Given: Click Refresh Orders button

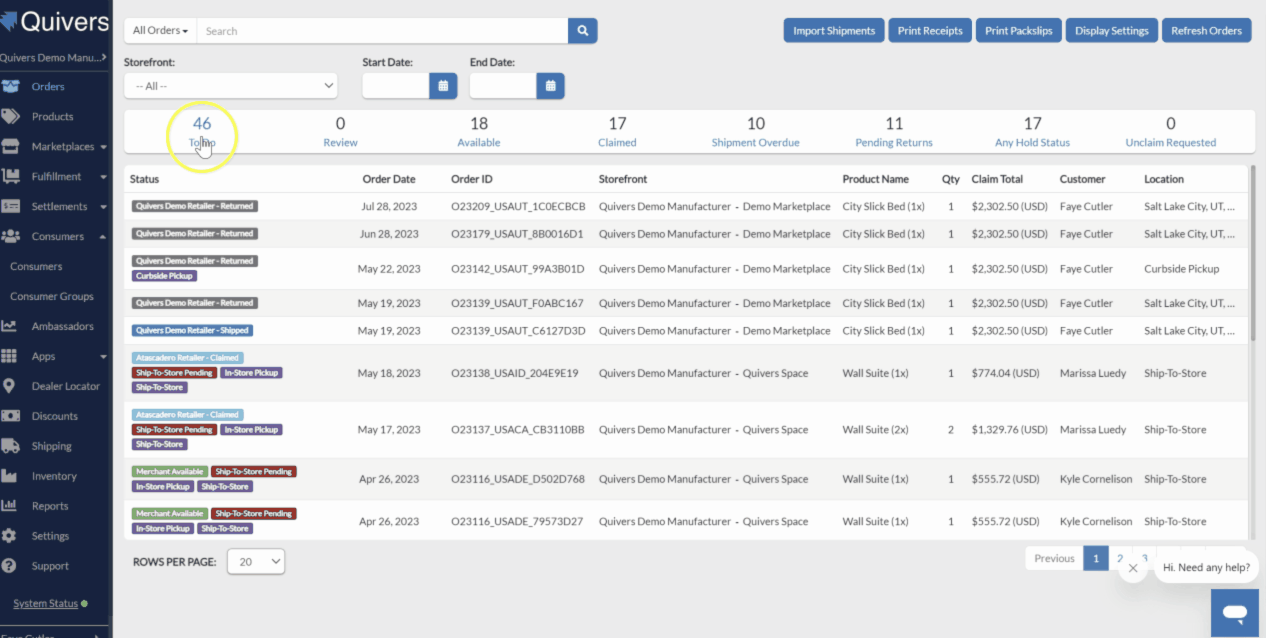Looking at the screenshot, I should click(1206, 31).
